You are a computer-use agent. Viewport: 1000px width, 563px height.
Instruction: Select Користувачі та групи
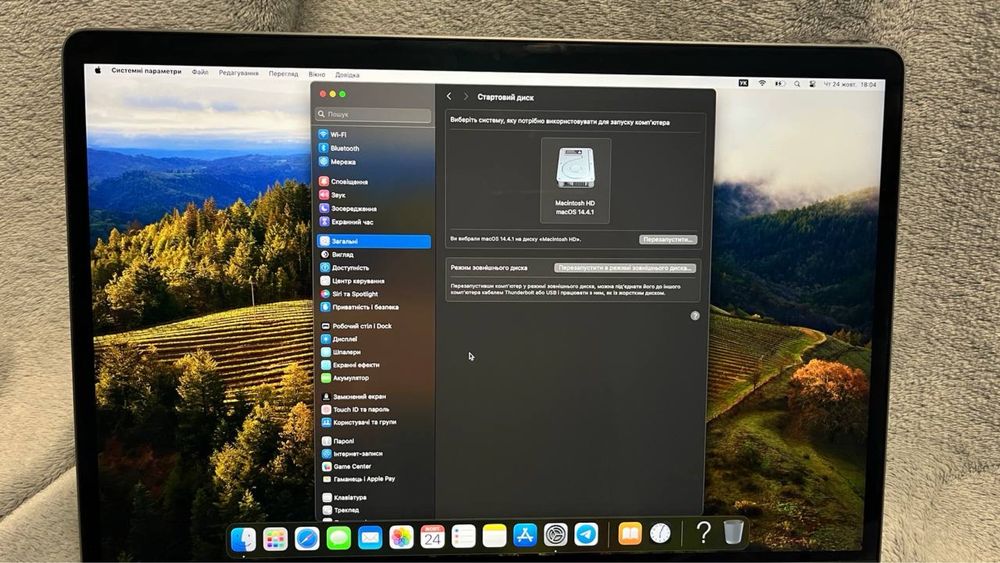374,422
